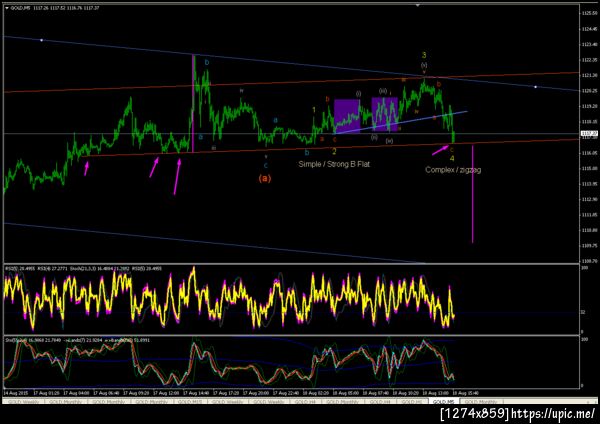Open the GOLD,M5 chart header dropdown triangle

[x=7, y=8]
